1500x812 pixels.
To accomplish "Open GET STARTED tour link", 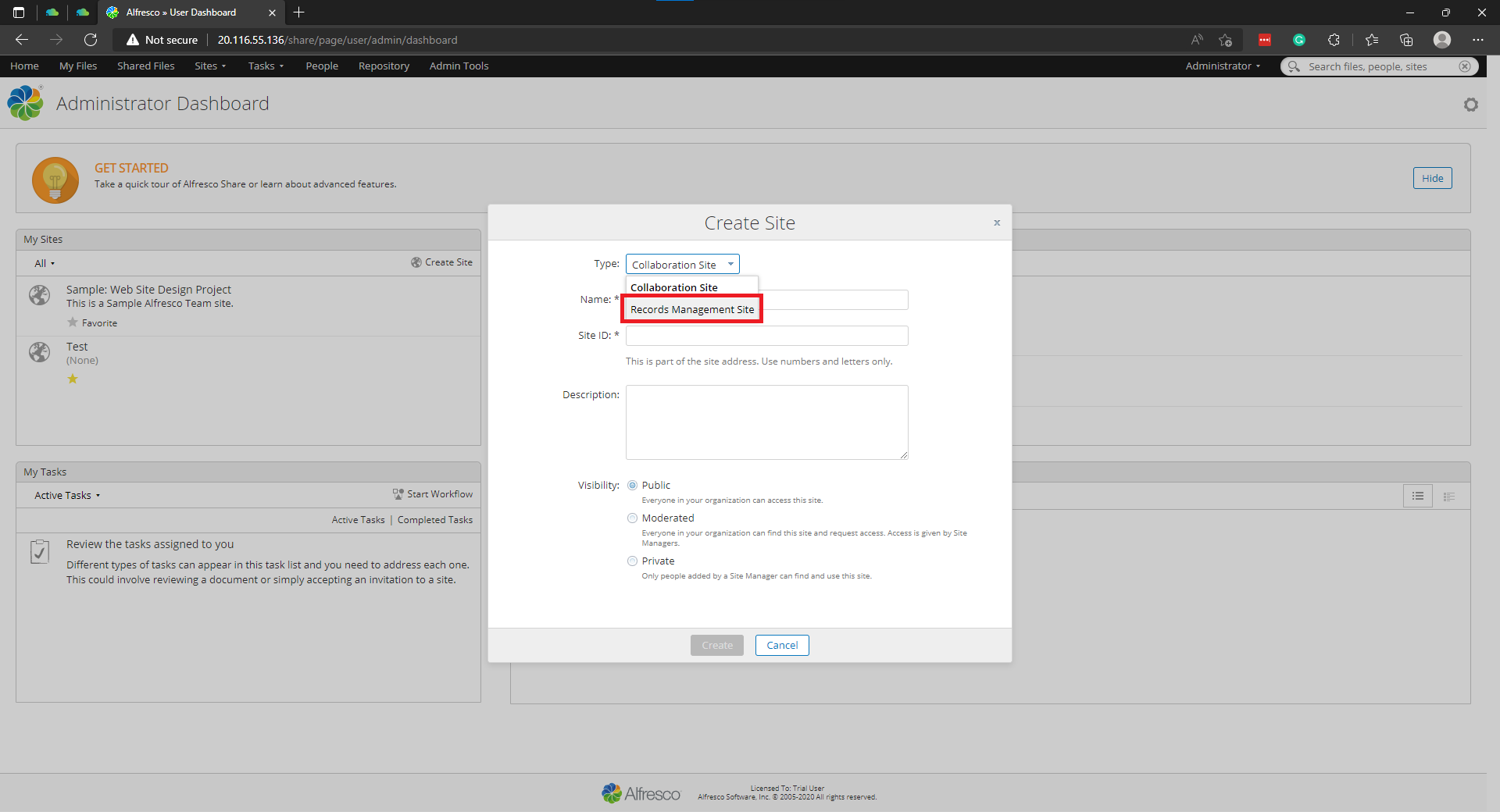I will pyautogui.click(x=131, y=168).
